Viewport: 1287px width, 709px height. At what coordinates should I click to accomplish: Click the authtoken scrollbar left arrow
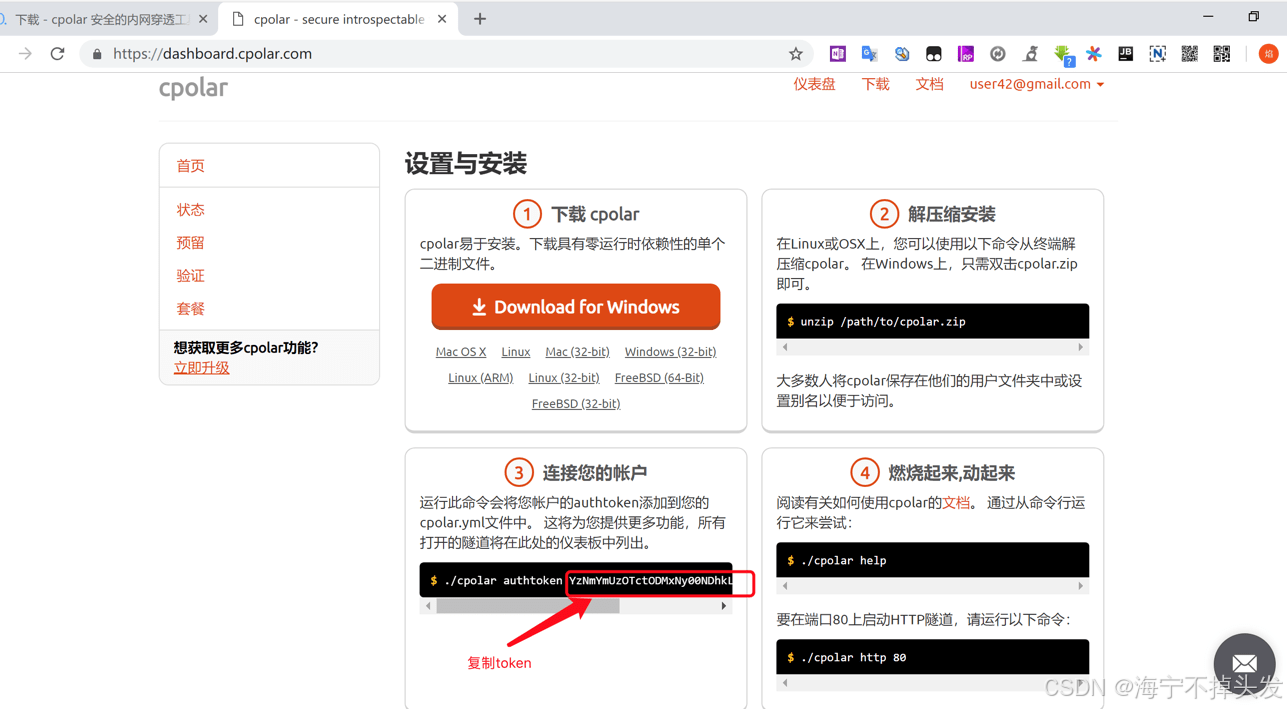(428, 606)
